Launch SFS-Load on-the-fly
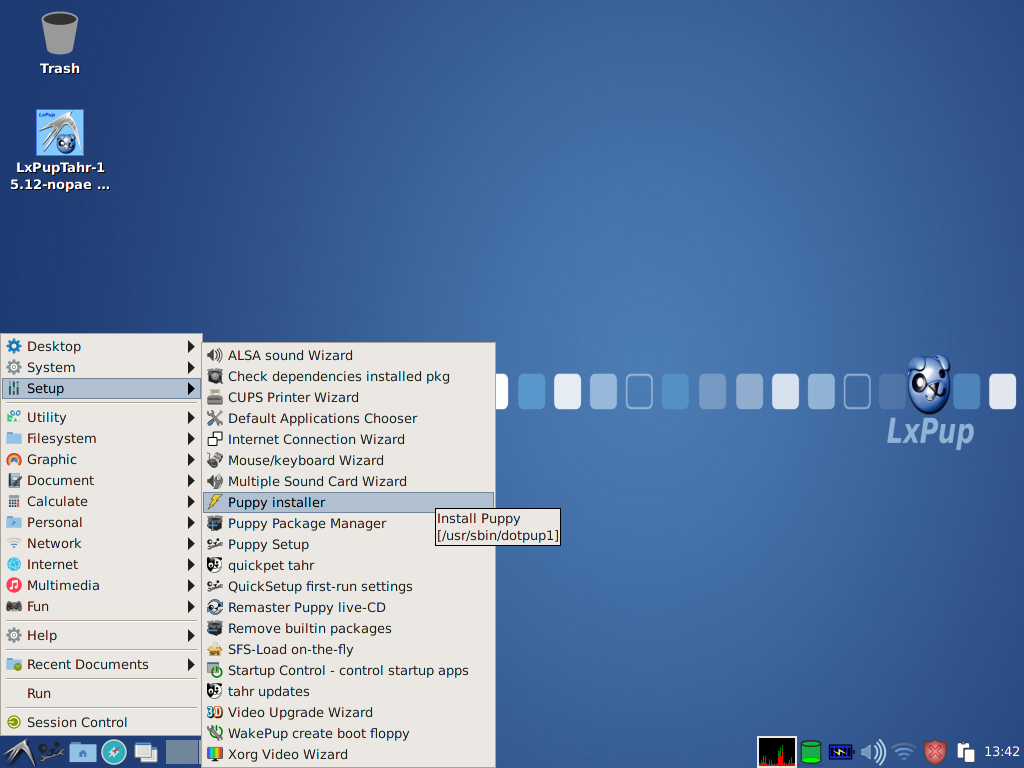This screenshot has height=768, width=1024. pyautogui.click(x=349, y=649)
